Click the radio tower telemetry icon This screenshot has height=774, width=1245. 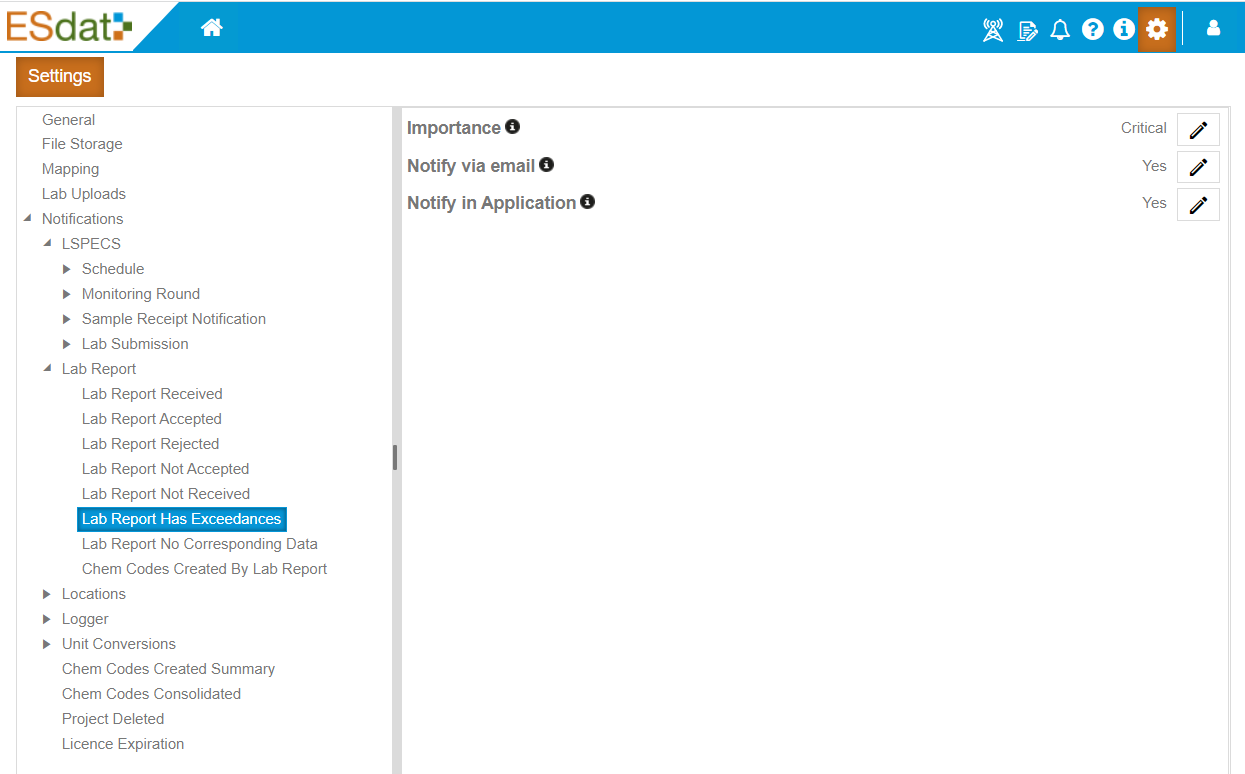(x=992, y=29)
